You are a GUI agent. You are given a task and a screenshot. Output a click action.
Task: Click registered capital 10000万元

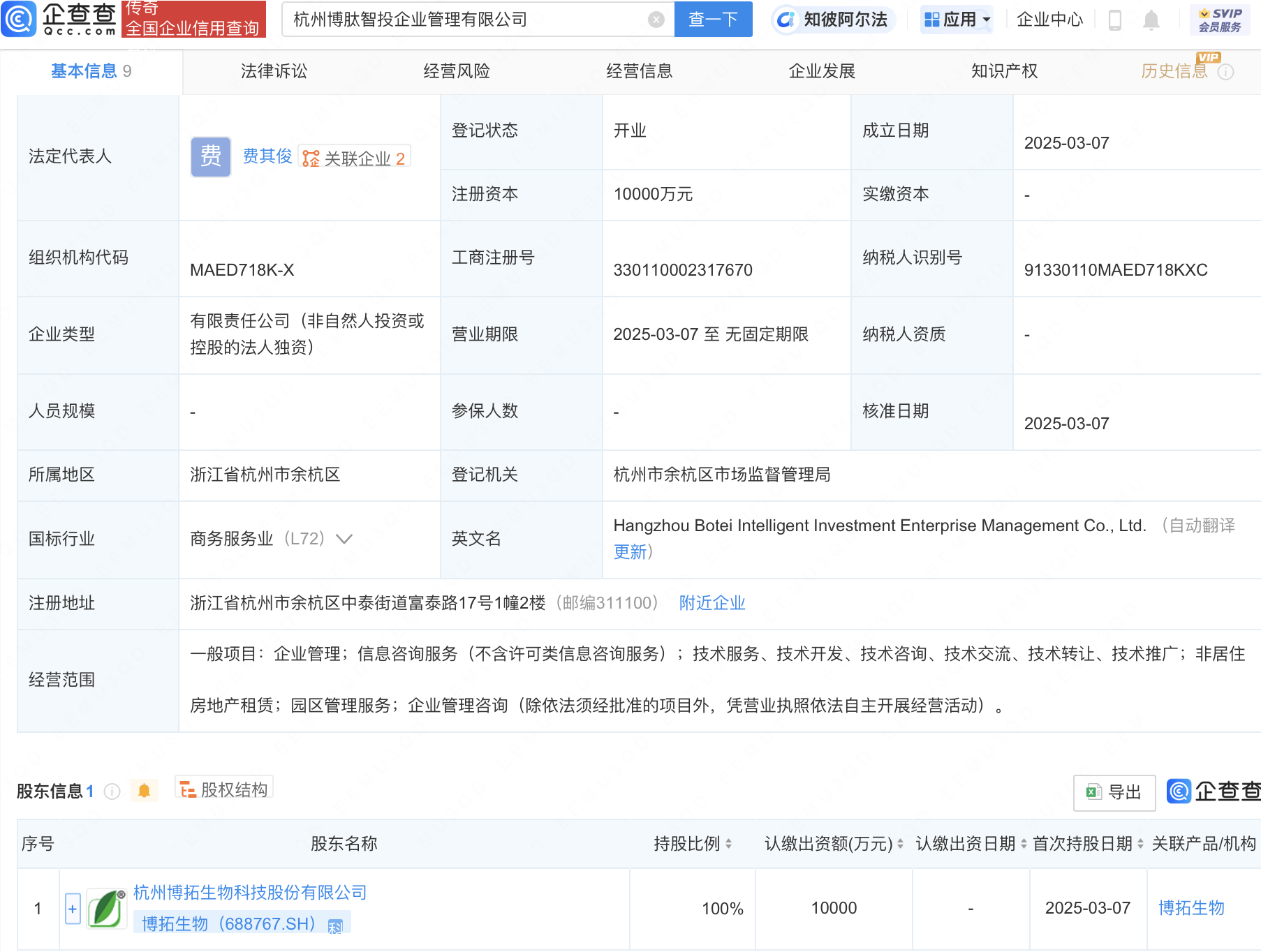click(653, 194)
